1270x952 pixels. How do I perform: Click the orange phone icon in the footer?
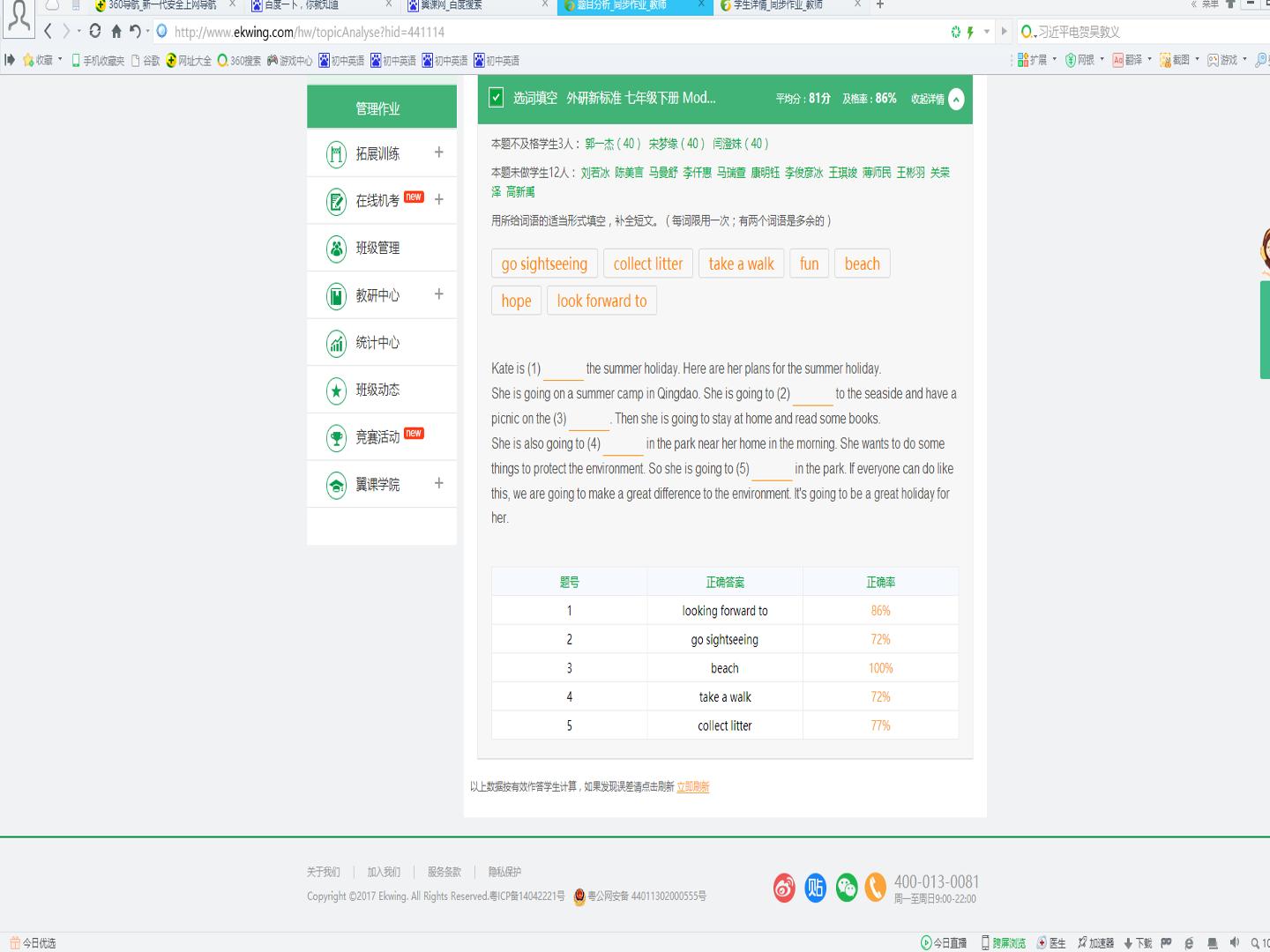(875, 888)
